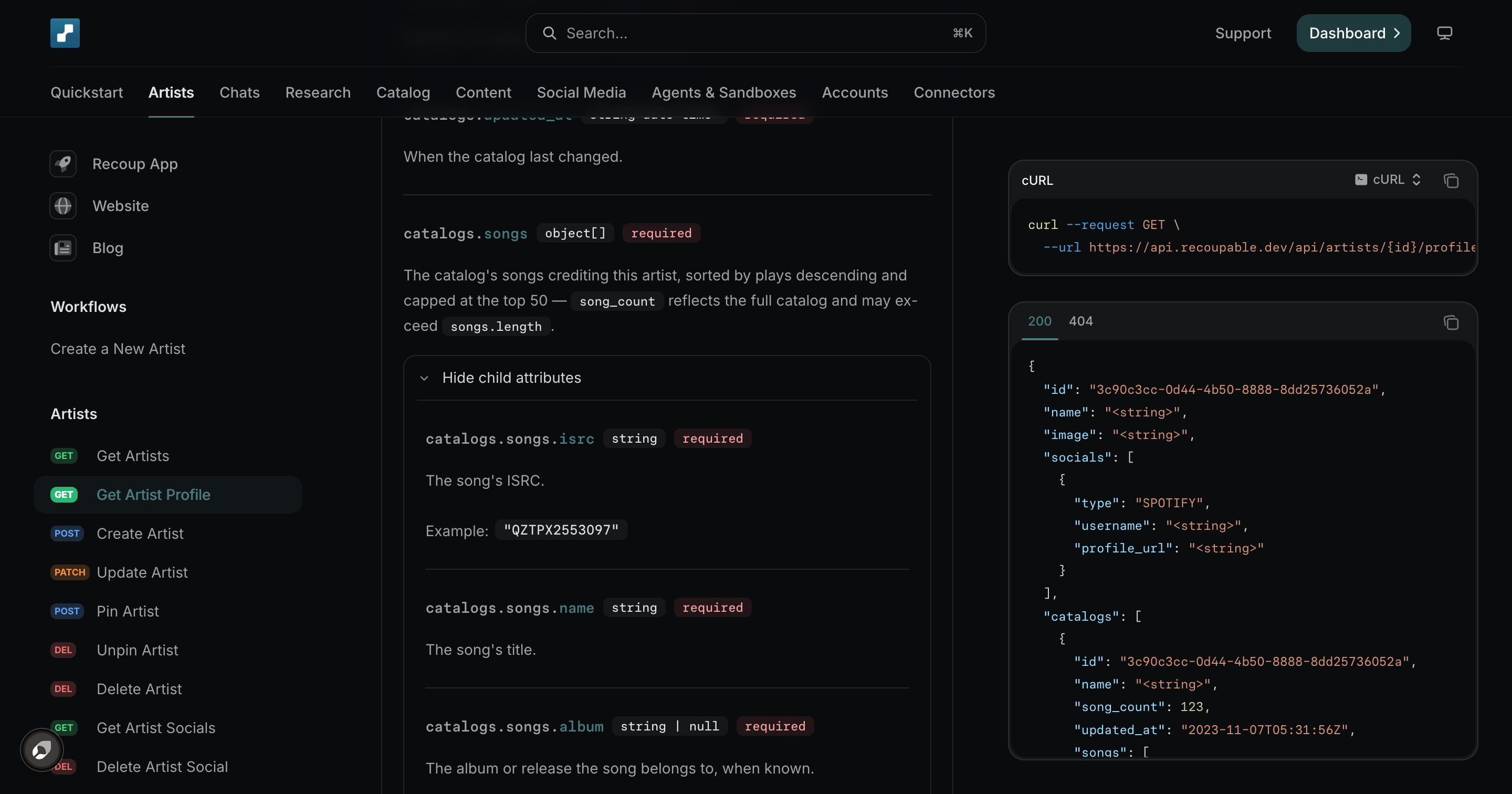This screenshot has width=1512, height=794.
Task: Open the Support link
Action: 1243,34
